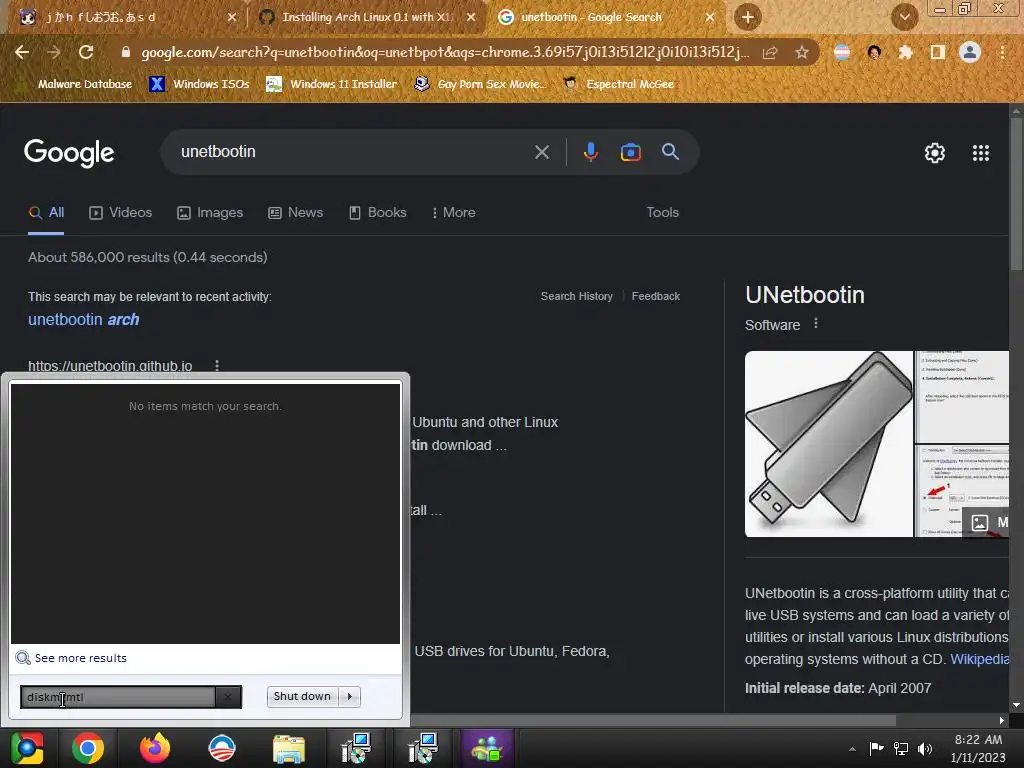
Task: Bookmark this page with the star icon
Action: click(x=802, y=52)
